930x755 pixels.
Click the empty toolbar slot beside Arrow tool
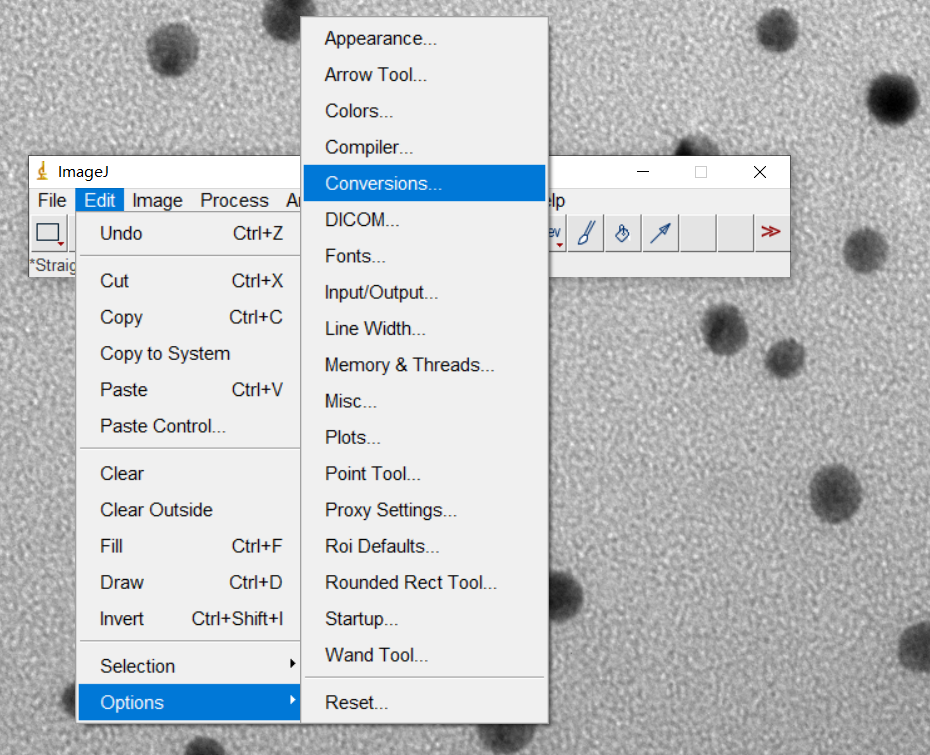698,233
